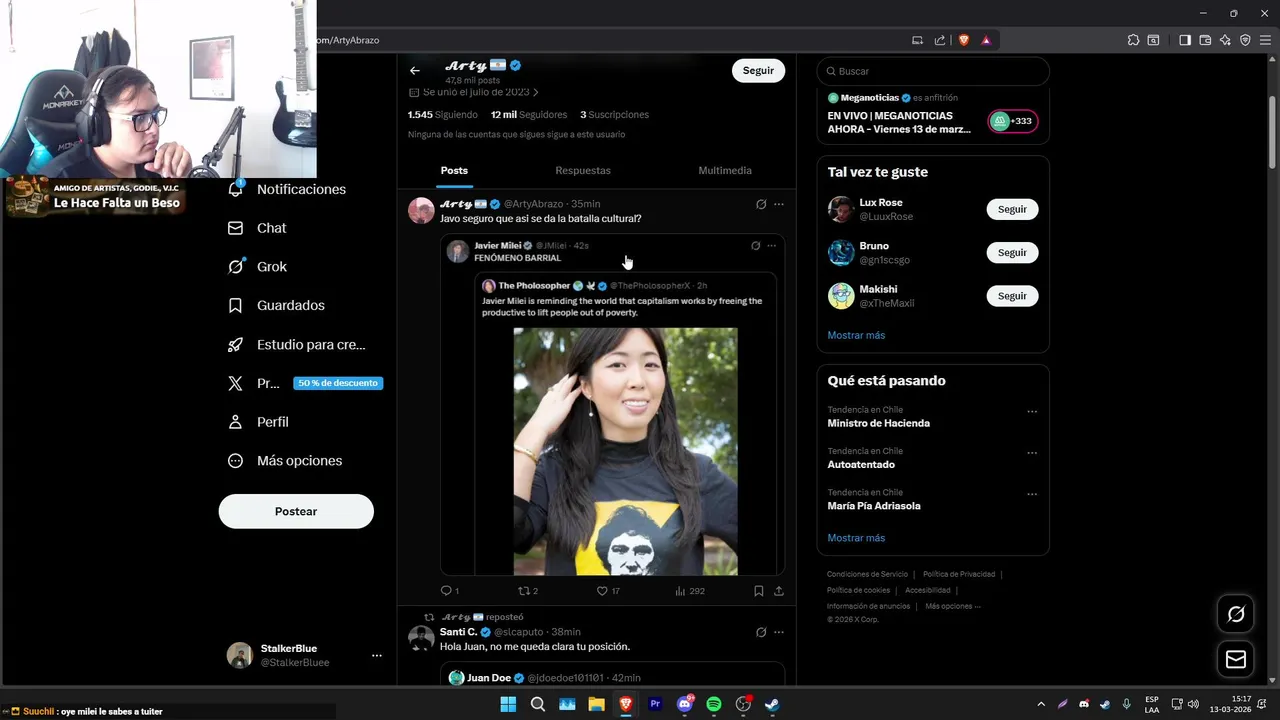The image size is (1280, 720).
Task: Open Condiciones de Servicio link
Action: [868, 574]
